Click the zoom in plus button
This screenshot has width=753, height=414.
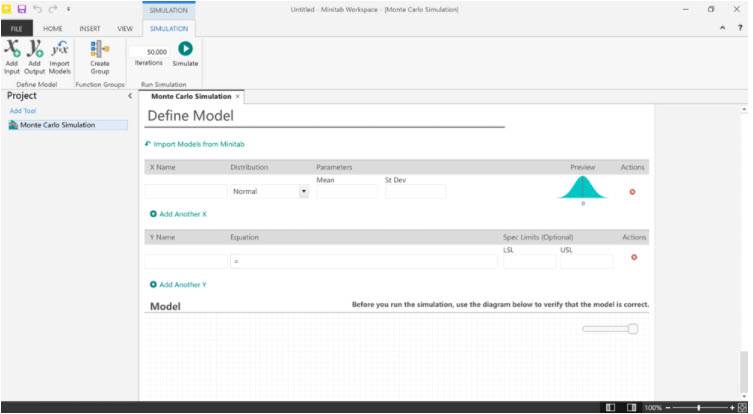coord(732,408)
